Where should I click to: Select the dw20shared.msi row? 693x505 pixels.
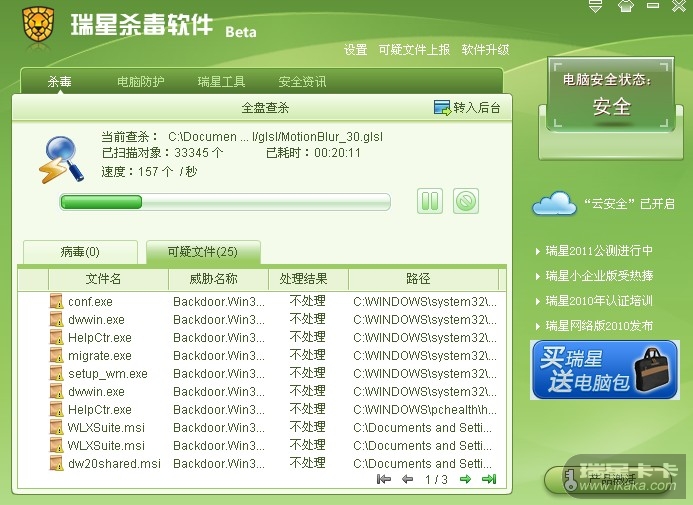click(x=262, y=463)
